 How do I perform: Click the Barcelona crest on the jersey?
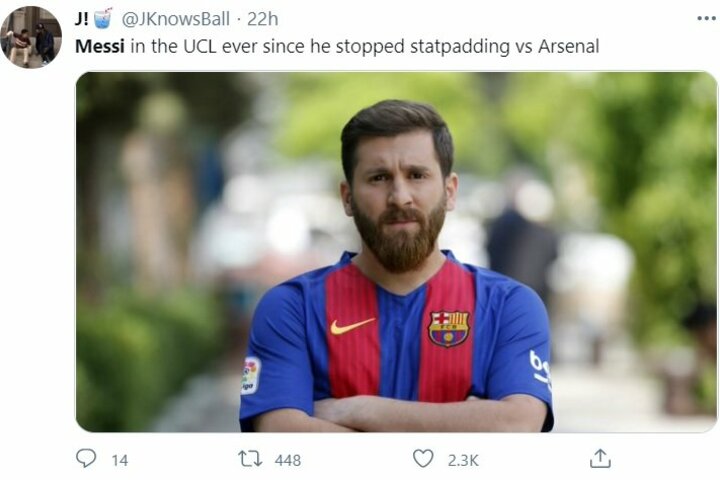point(448,328)
